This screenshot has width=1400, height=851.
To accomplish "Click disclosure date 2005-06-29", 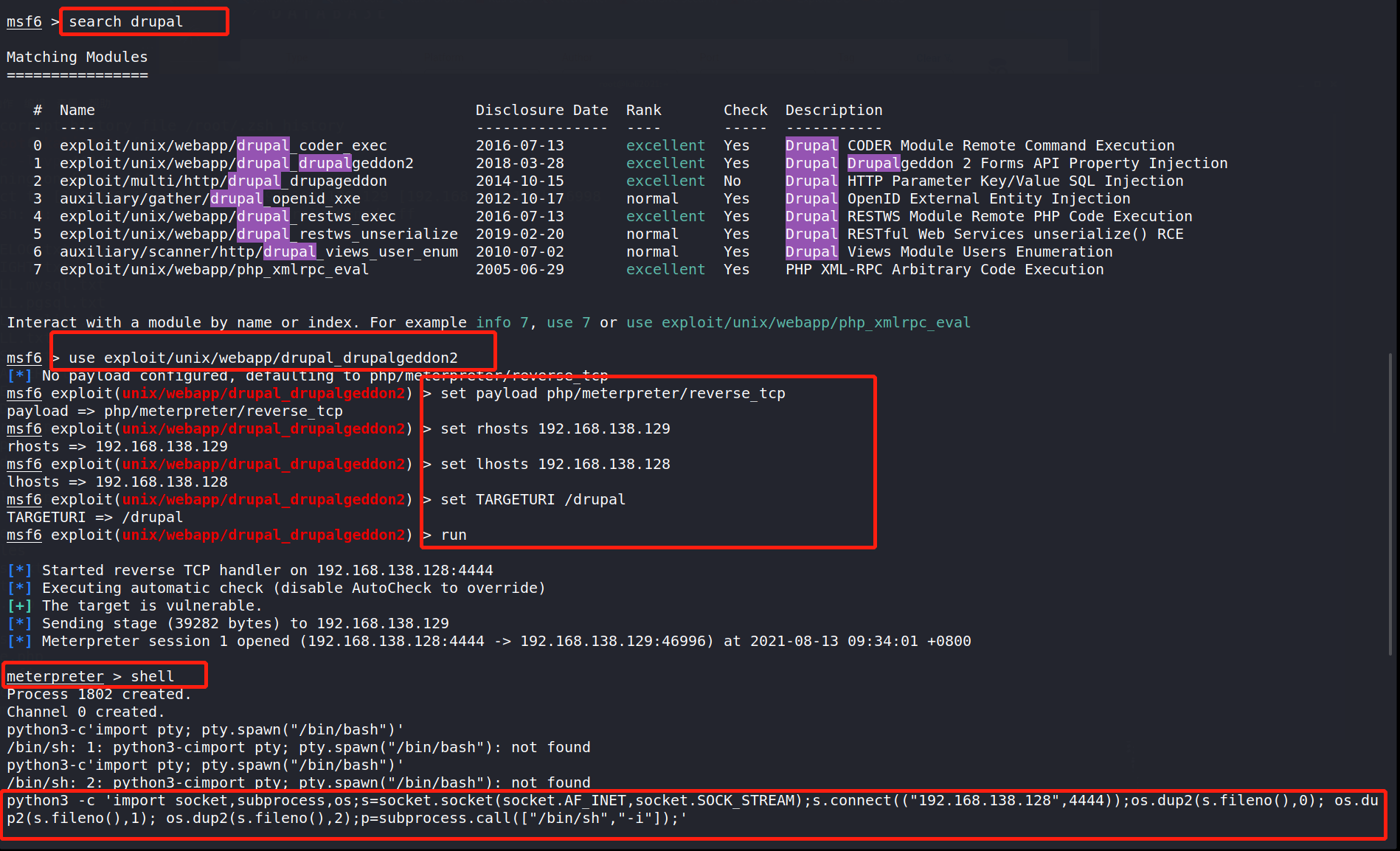I will pos(519,269).
